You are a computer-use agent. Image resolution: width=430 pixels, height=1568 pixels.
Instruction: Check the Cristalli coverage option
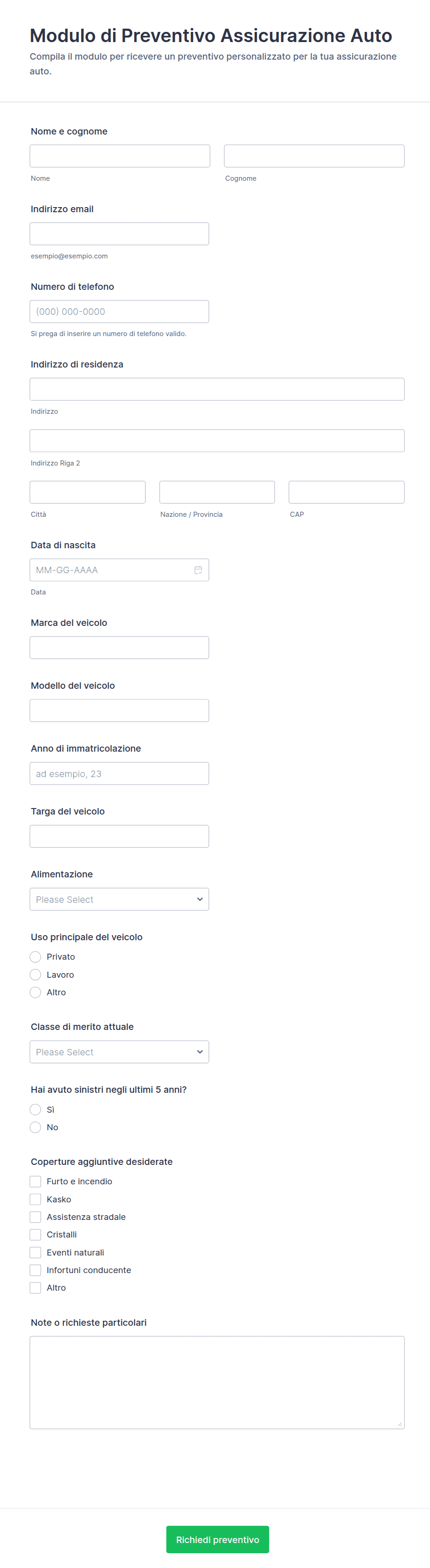click(x=35, y=1234)
